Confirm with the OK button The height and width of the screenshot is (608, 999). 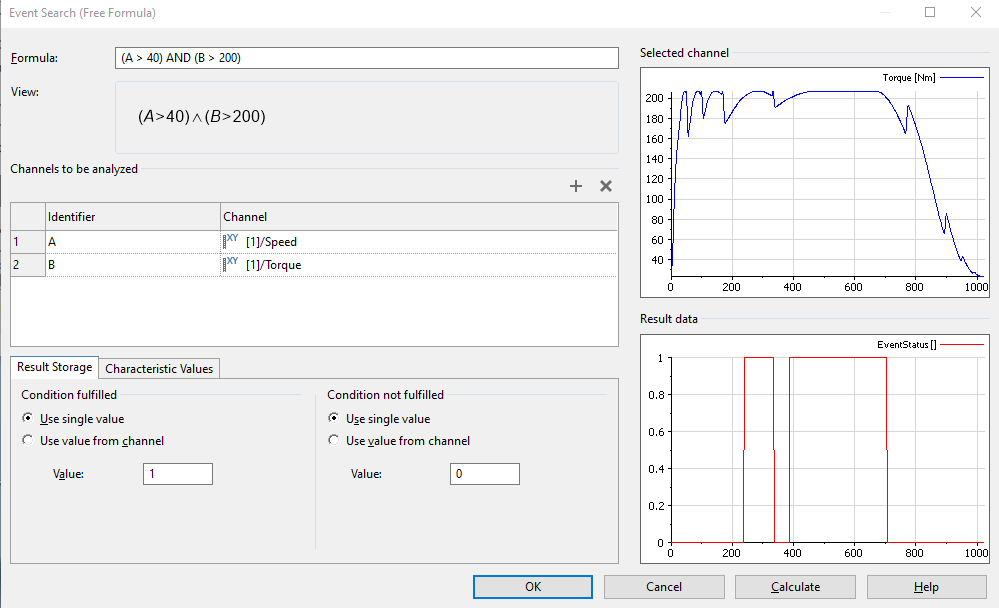click(x=533, y=587)
